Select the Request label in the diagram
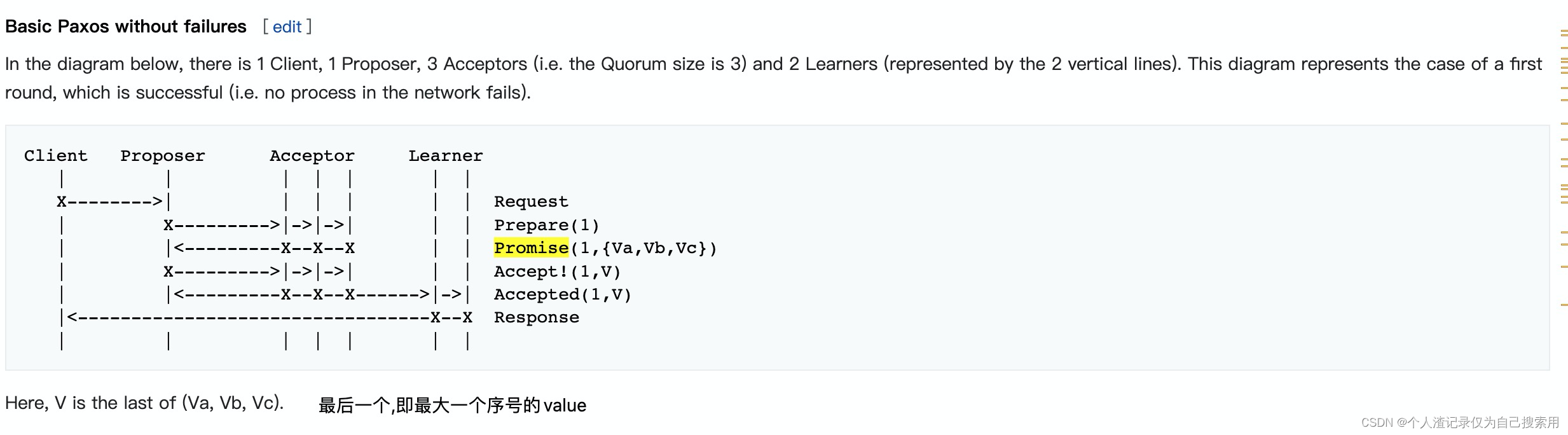Image resolution: width=1568 pixels, height=435 pixels. point(531,202)
